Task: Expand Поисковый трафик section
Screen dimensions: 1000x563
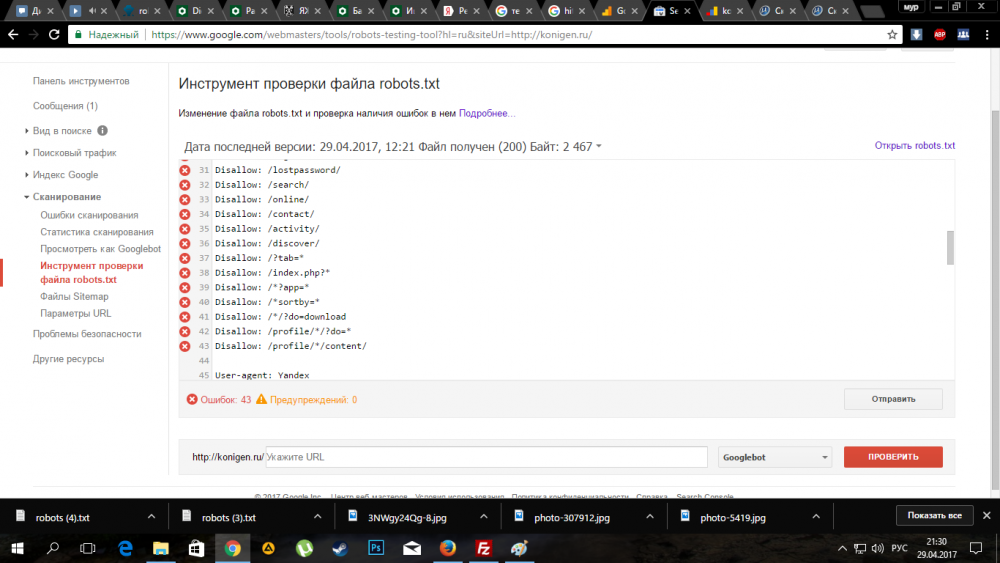Action: pyautogui.click(x=27, y=153)
